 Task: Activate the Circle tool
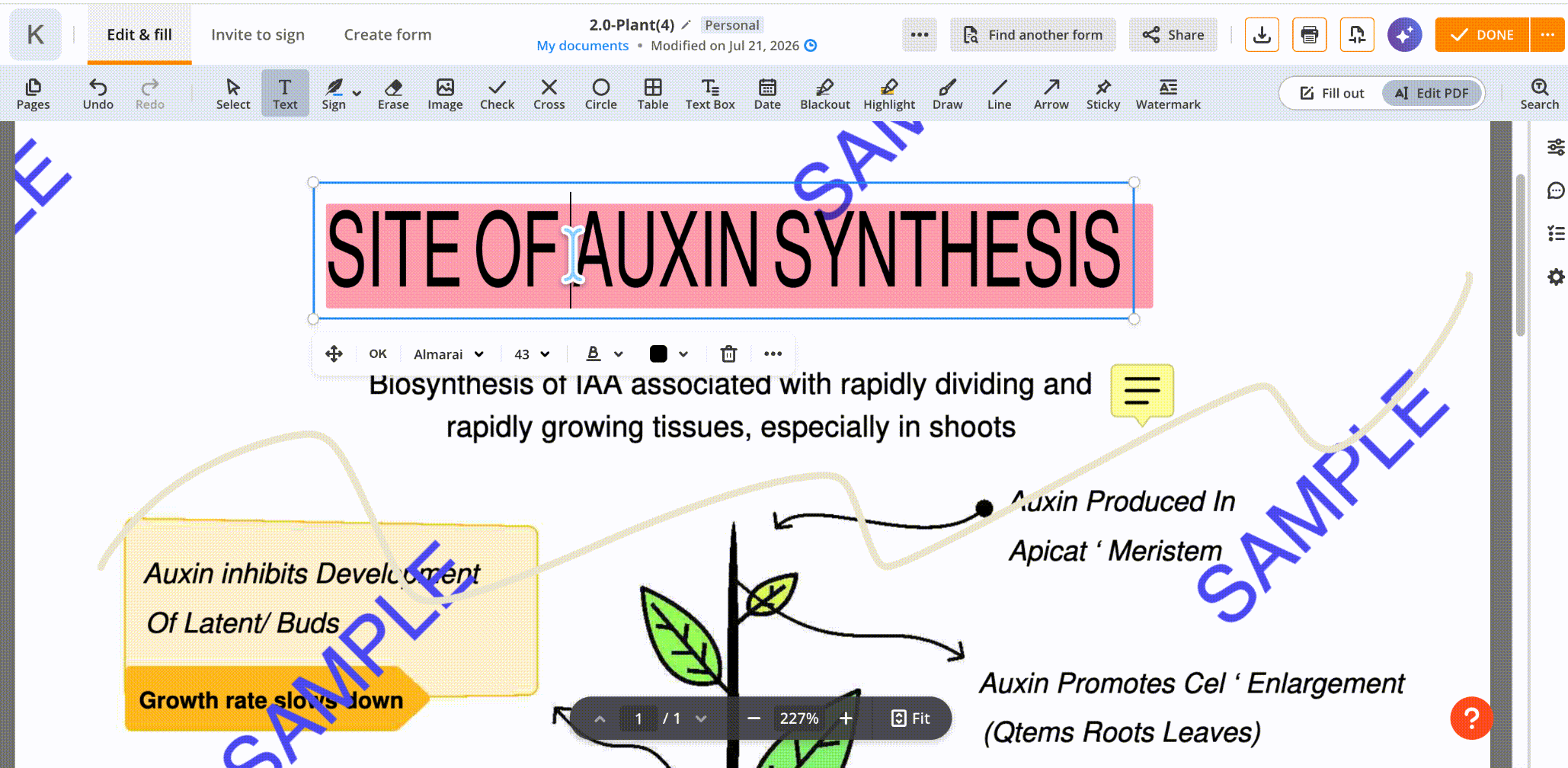[600, 94]
